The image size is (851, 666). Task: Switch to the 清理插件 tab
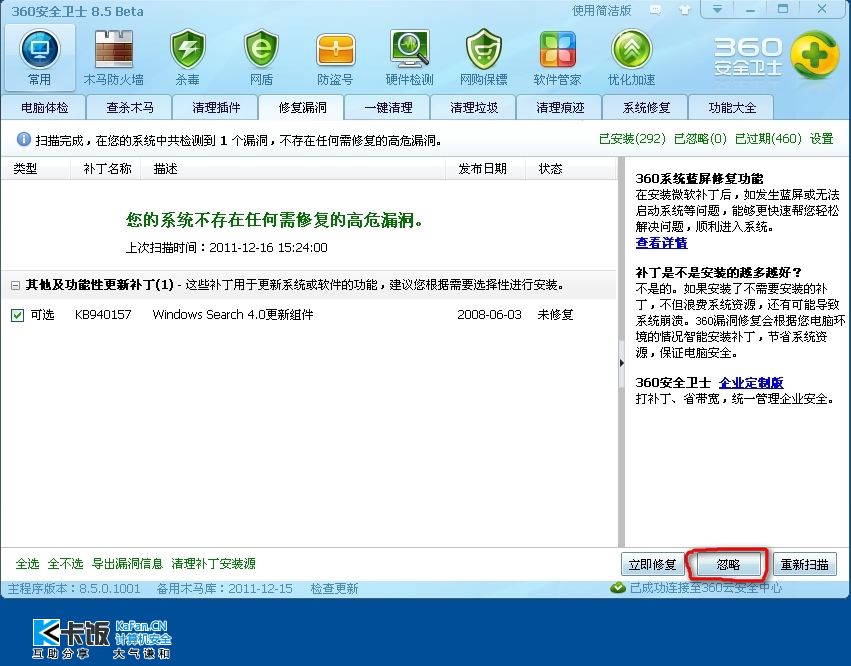pyautogui.click(x=214, y=108)
